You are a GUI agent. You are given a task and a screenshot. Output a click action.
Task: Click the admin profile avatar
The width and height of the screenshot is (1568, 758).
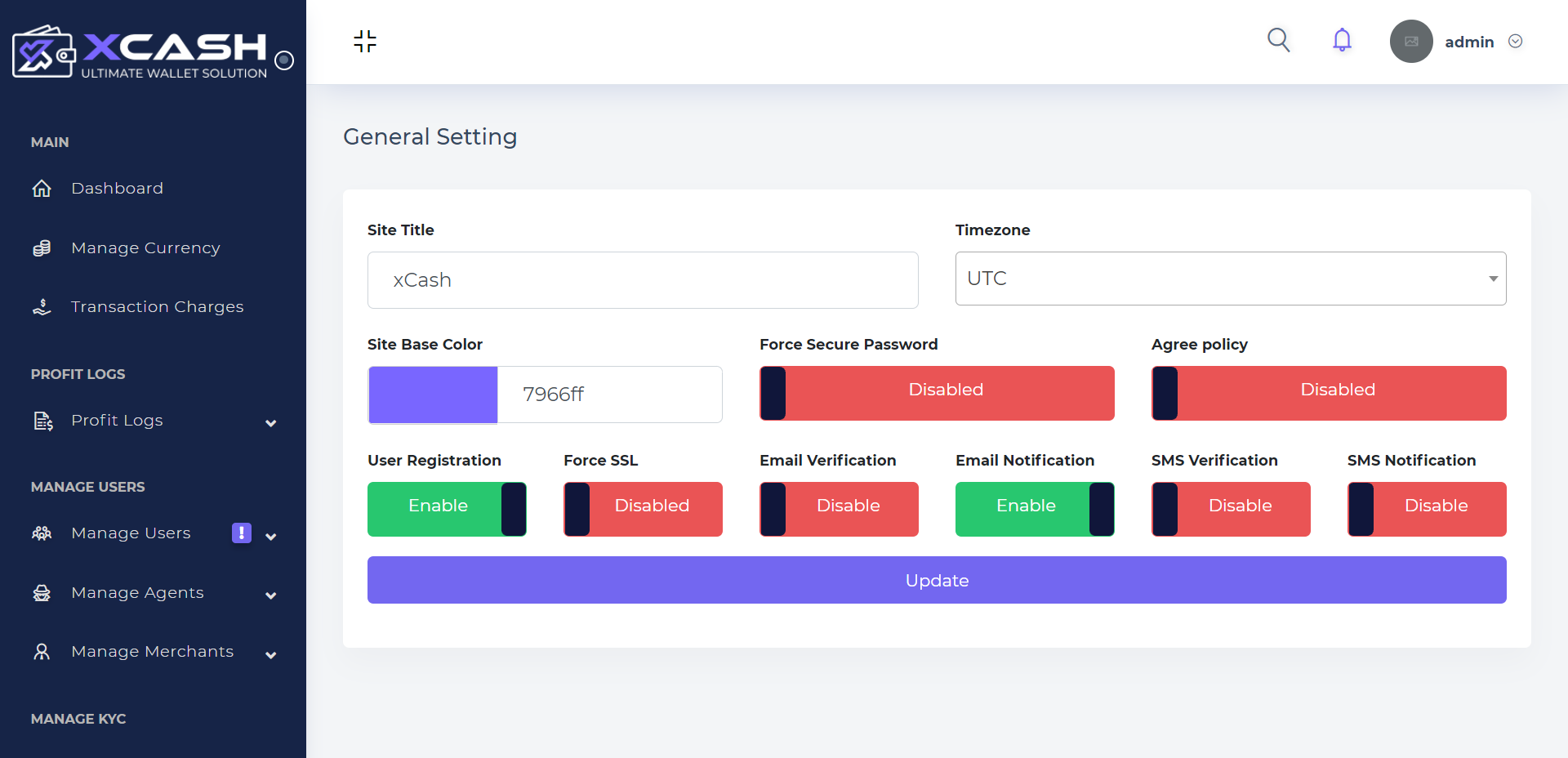[1411, 42]
